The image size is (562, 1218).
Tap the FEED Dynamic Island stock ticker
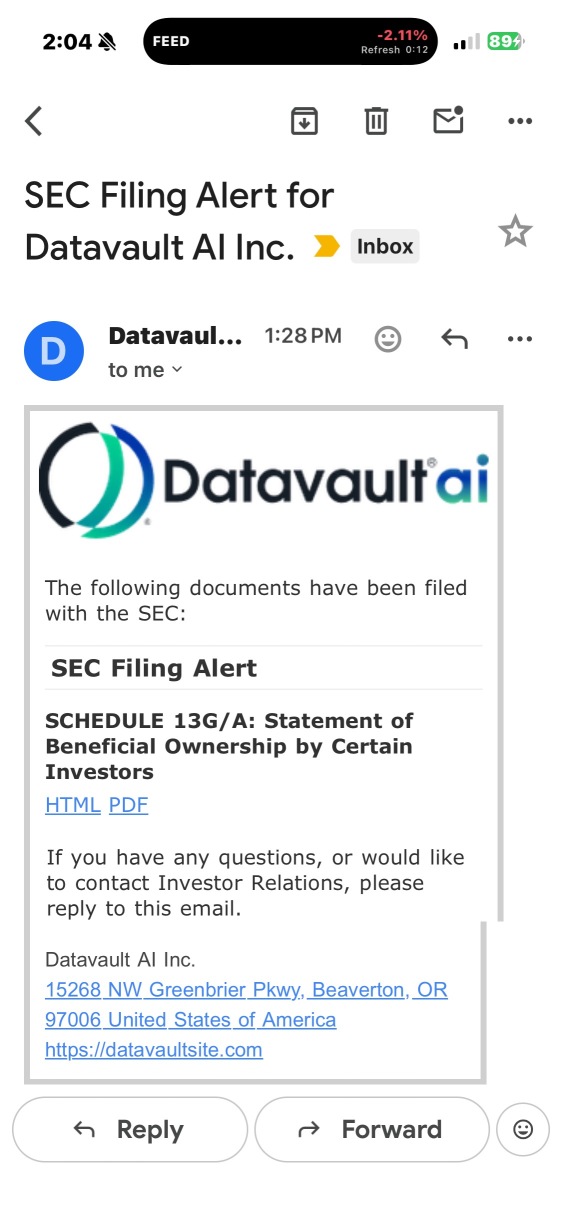coord(290,42)
